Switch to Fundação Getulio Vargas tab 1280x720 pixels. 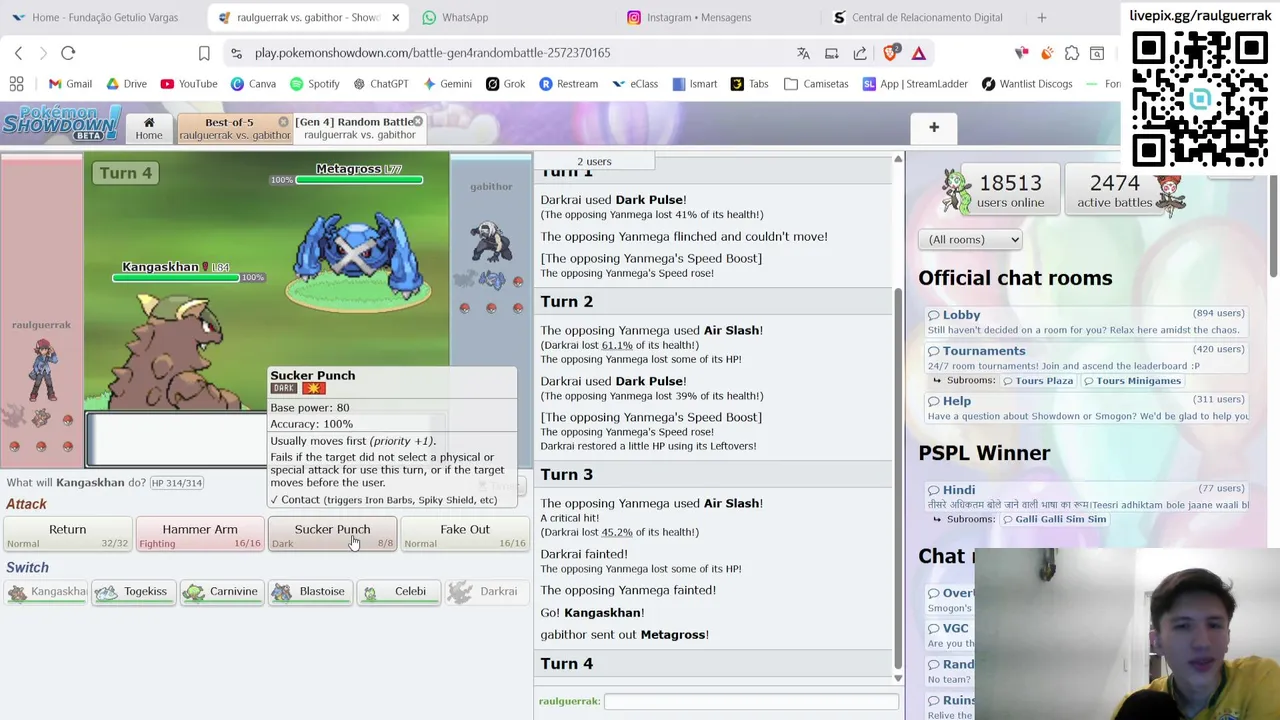click(x=101, y=17)
